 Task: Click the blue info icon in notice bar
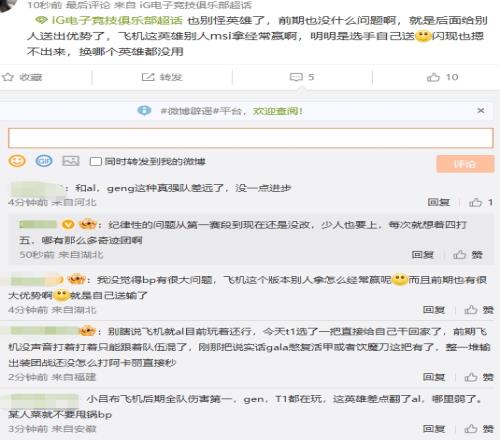point(144,110)
